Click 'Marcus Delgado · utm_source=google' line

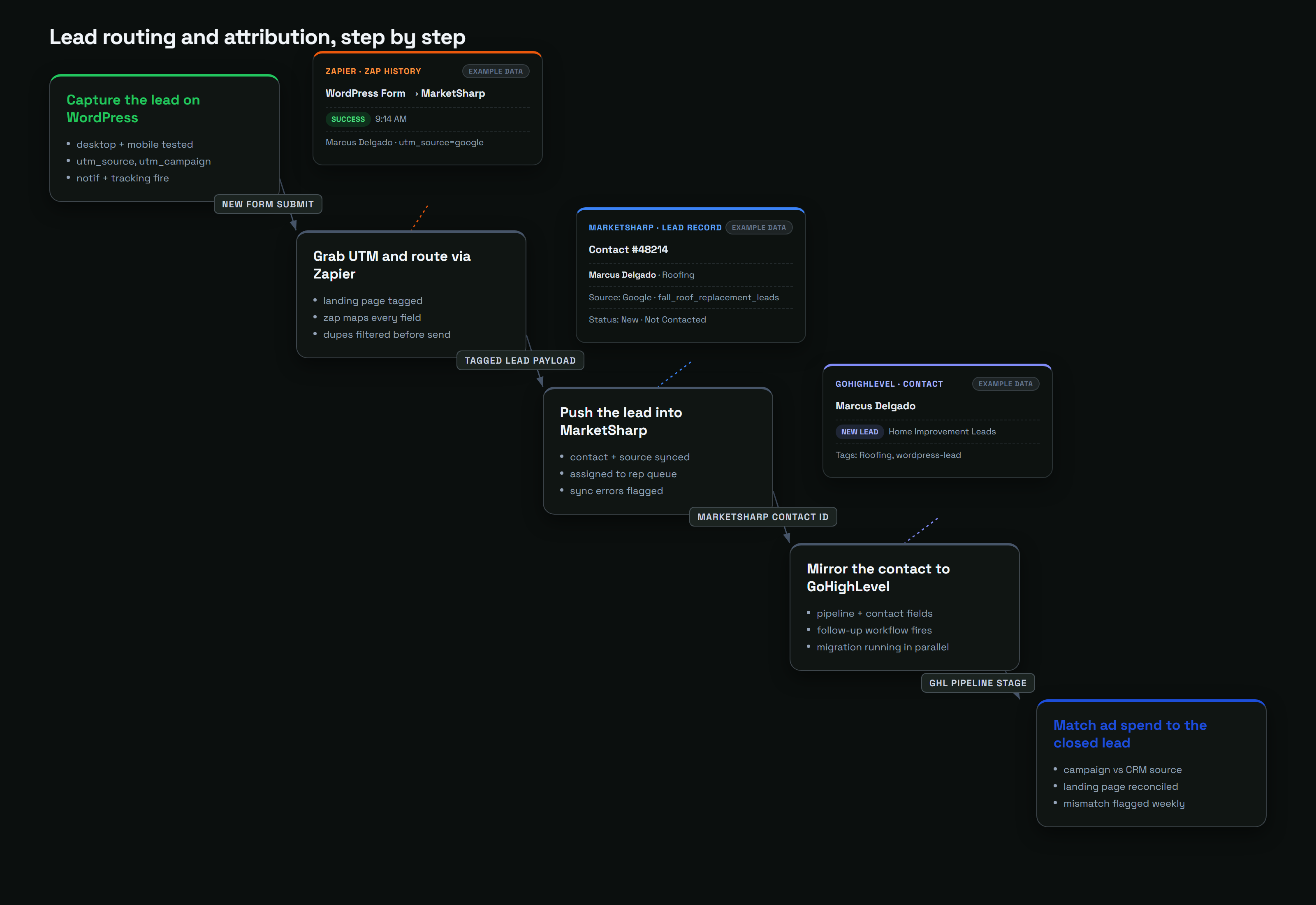(405, 142)
